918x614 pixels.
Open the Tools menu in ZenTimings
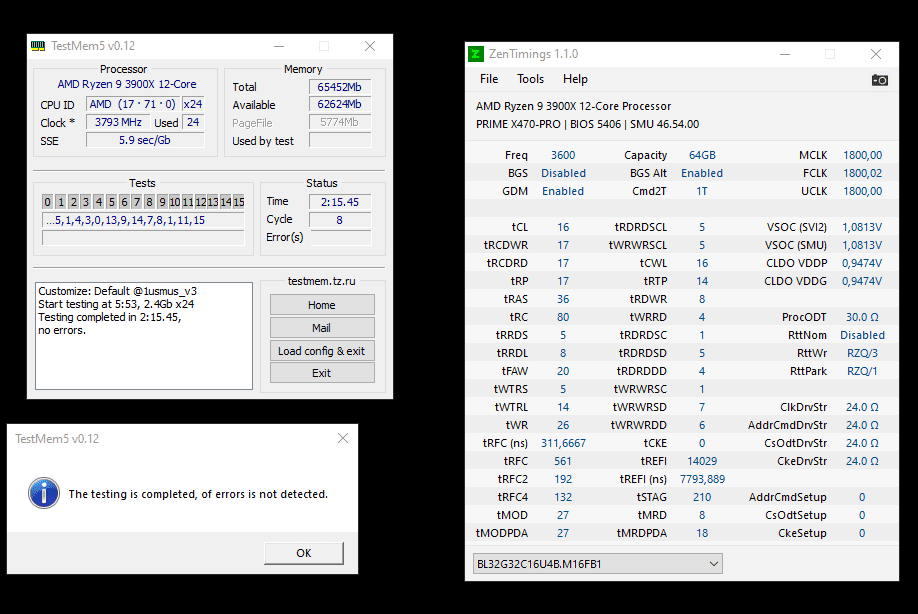point(530,79)
